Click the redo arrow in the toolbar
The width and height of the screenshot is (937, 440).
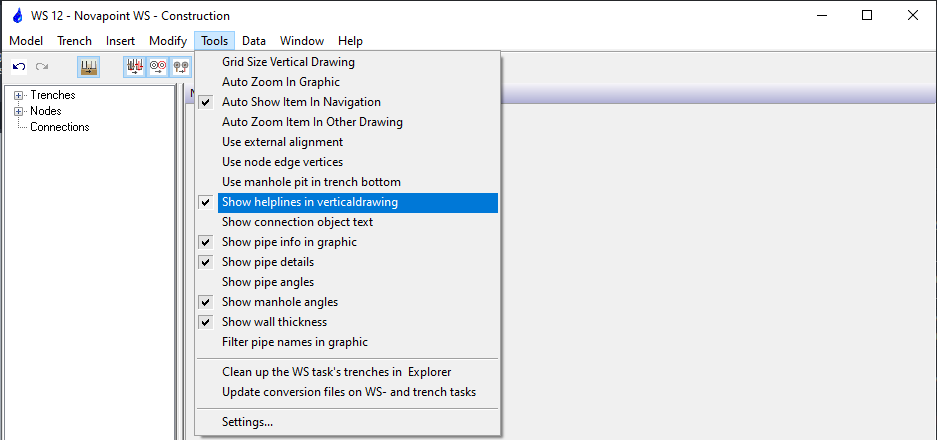pyautogui.click(x=42, y=67)
